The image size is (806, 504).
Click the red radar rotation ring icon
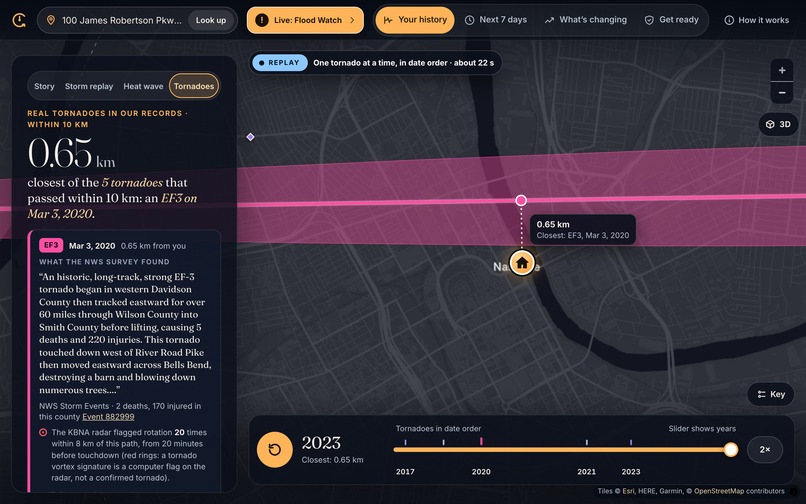43,433
